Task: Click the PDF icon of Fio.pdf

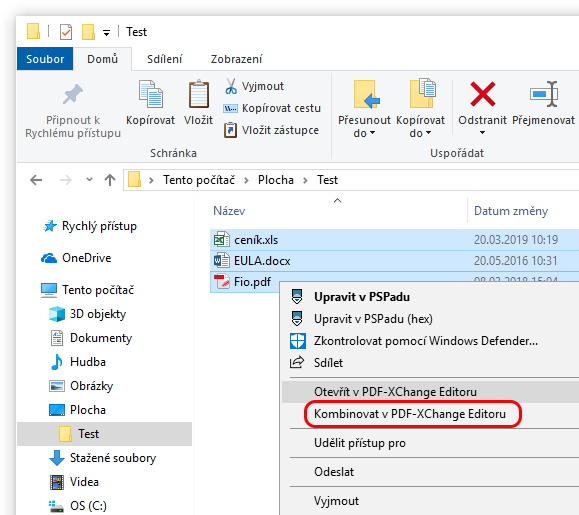Action: pyautogui.click(x=222, y=282)
